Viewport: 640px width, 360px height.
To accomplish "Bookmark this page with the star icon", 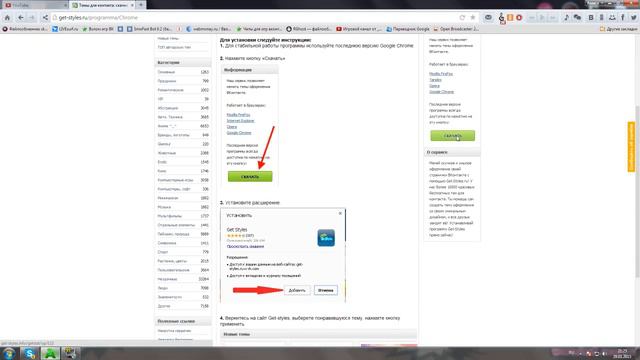I will 473,18.
